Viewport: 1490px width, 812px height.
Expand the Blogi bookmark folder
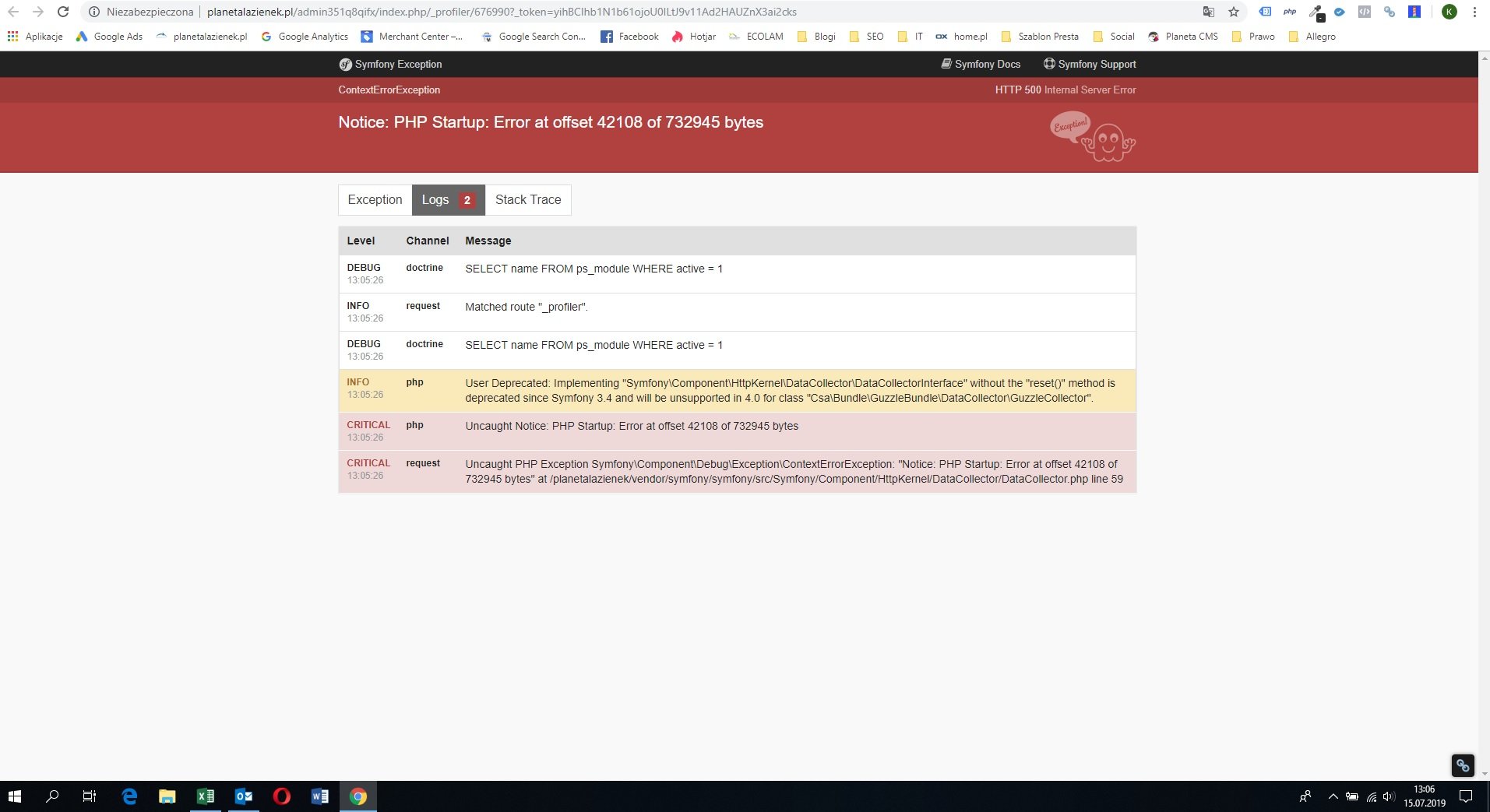click(816, 37)
